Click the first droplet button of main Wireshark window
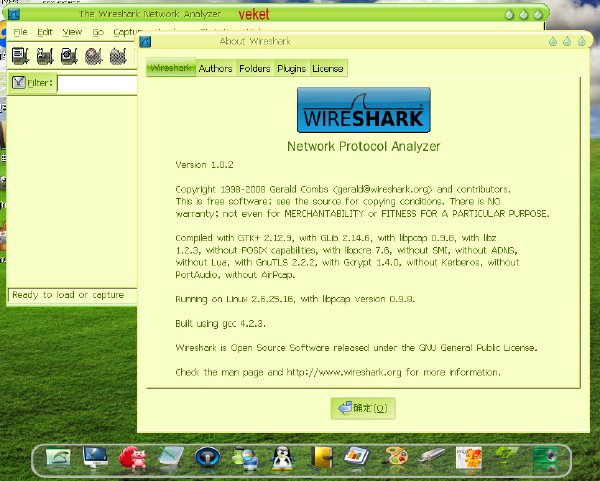 click(509, 15)
